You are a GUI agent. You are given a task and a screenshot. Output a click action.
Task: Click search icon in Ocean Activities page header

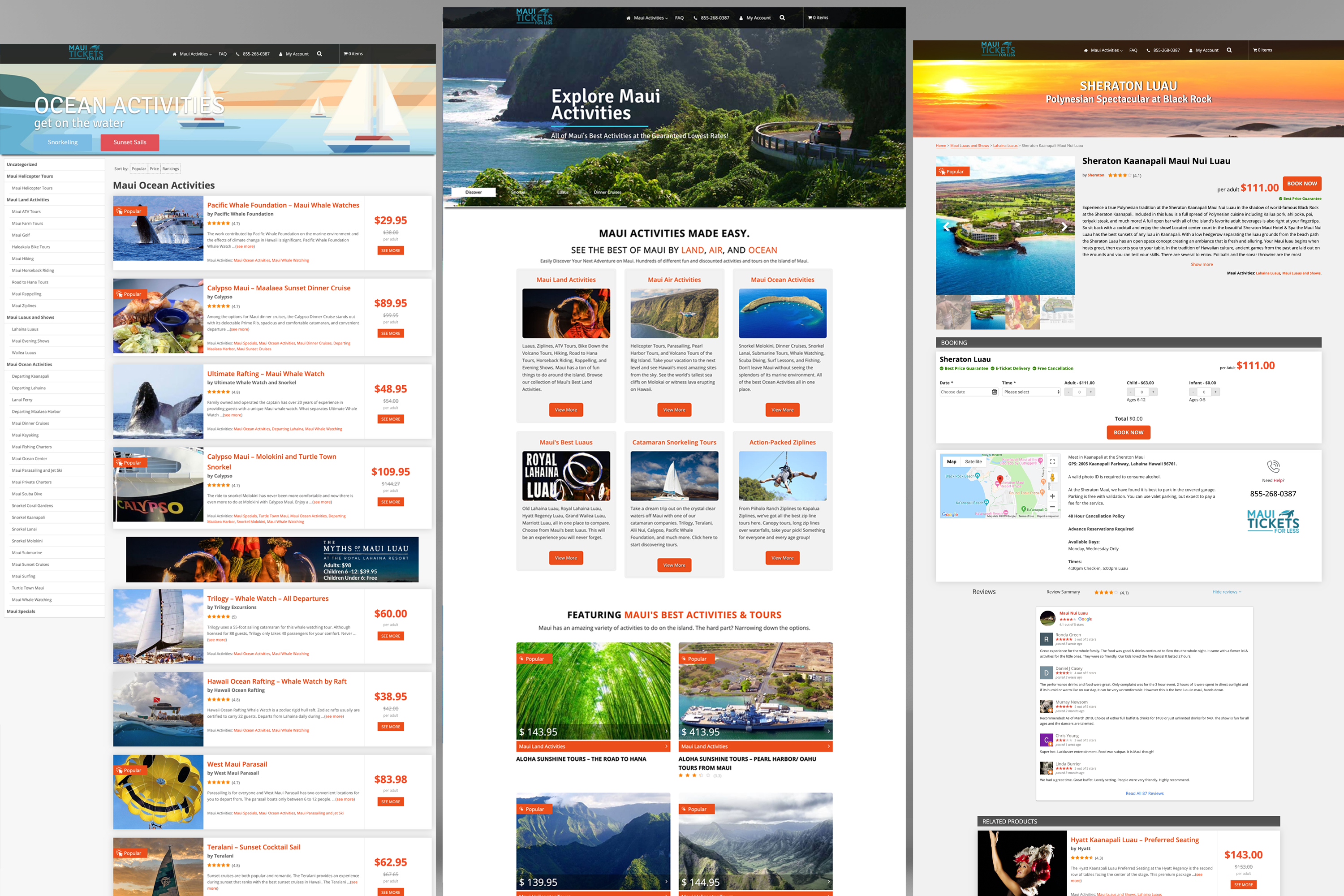coord(319,54)
